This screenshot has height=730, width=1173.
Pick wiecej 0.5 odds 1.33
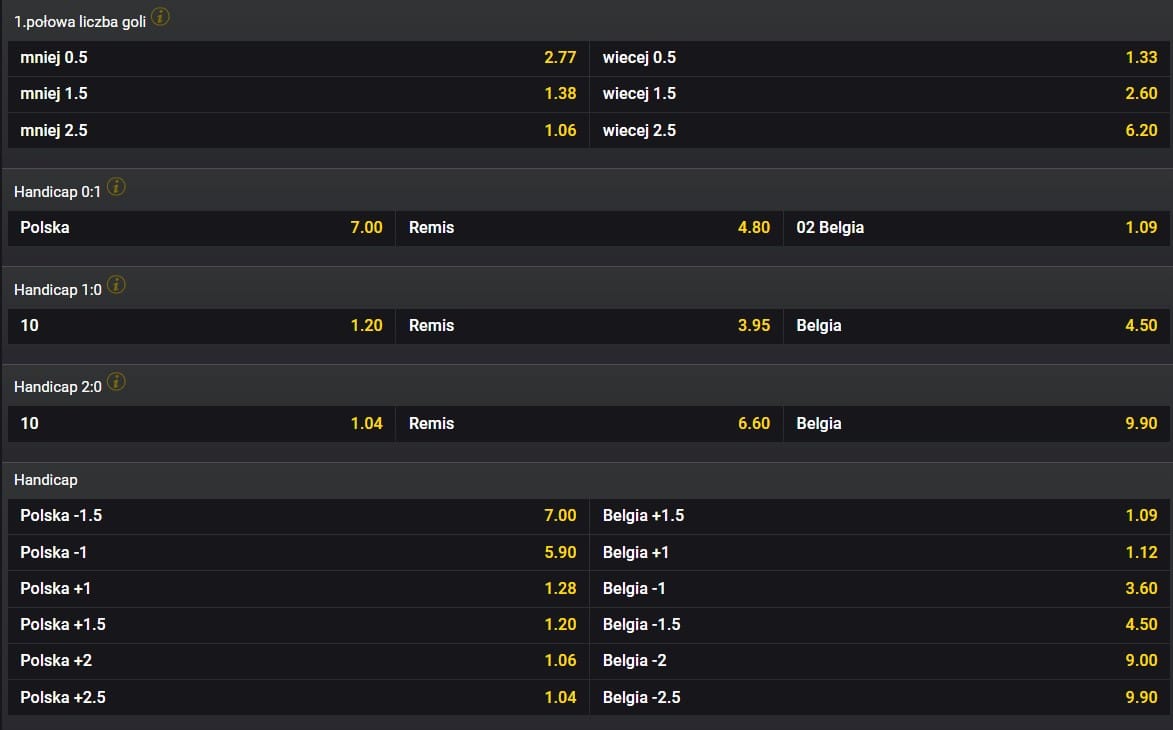pyautogui.click(x=880, y=58)
